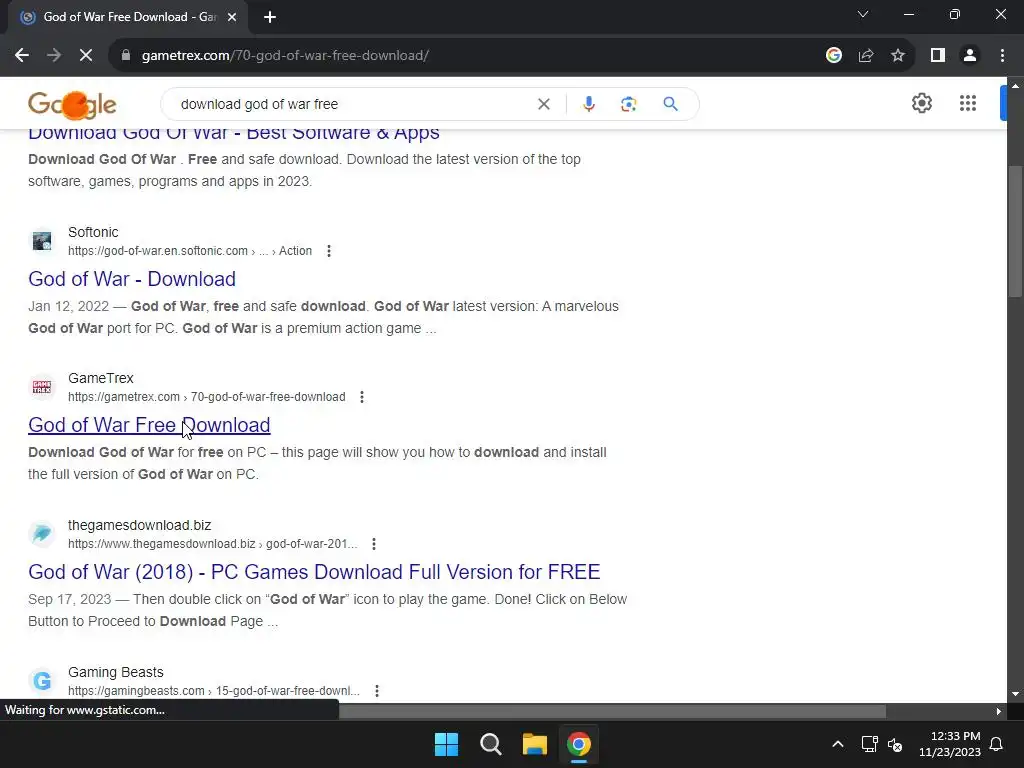Click the muted volume tray icon

895,744
